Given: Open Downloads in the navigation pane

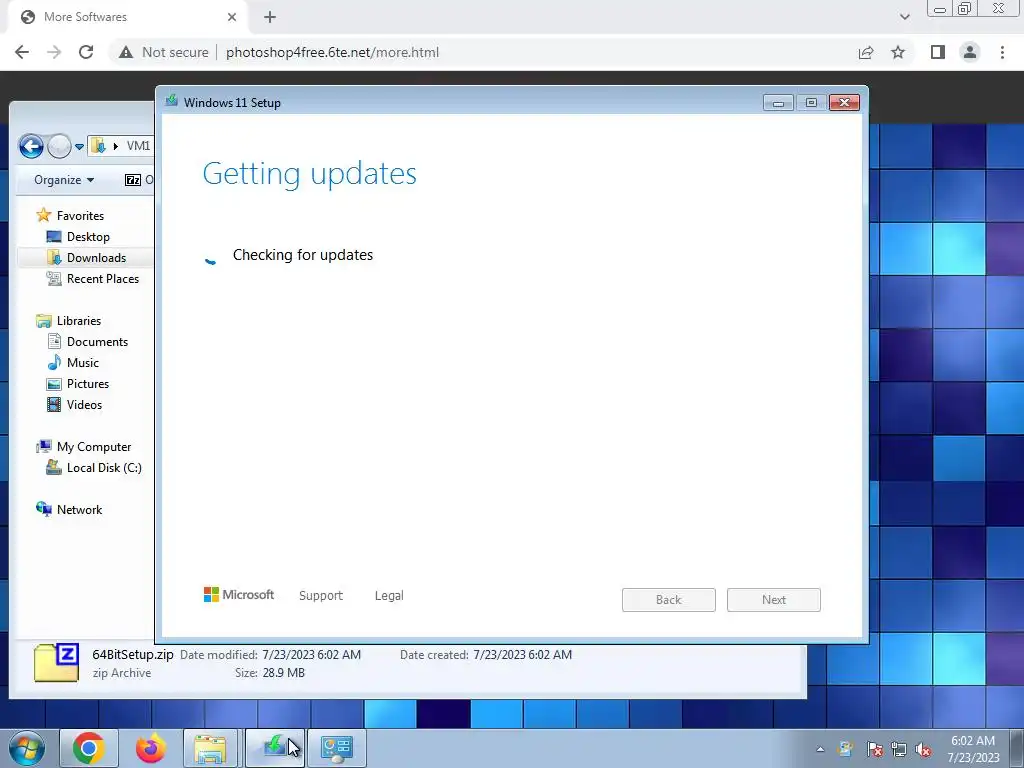Looking at the screenshot, I should coord(86,257).
